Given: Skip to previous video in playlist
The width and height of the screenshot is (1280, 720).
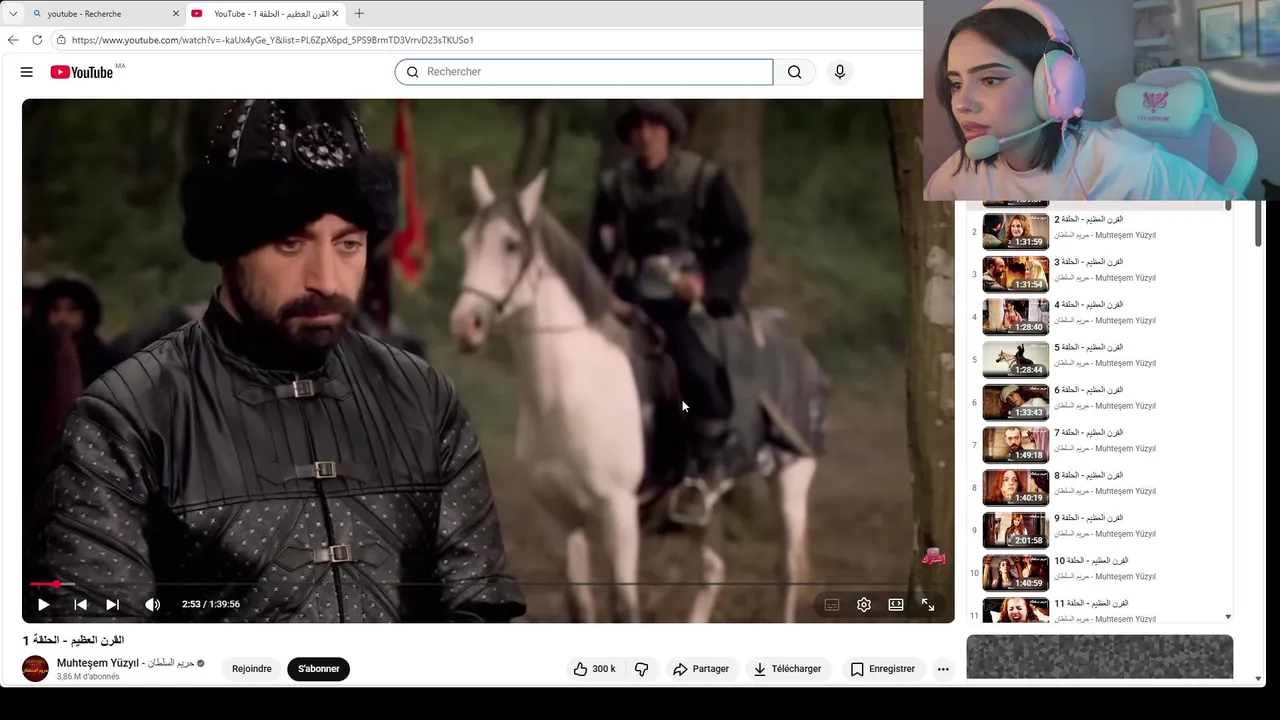Looking at the screenshot, I should [x=81, y=604].
